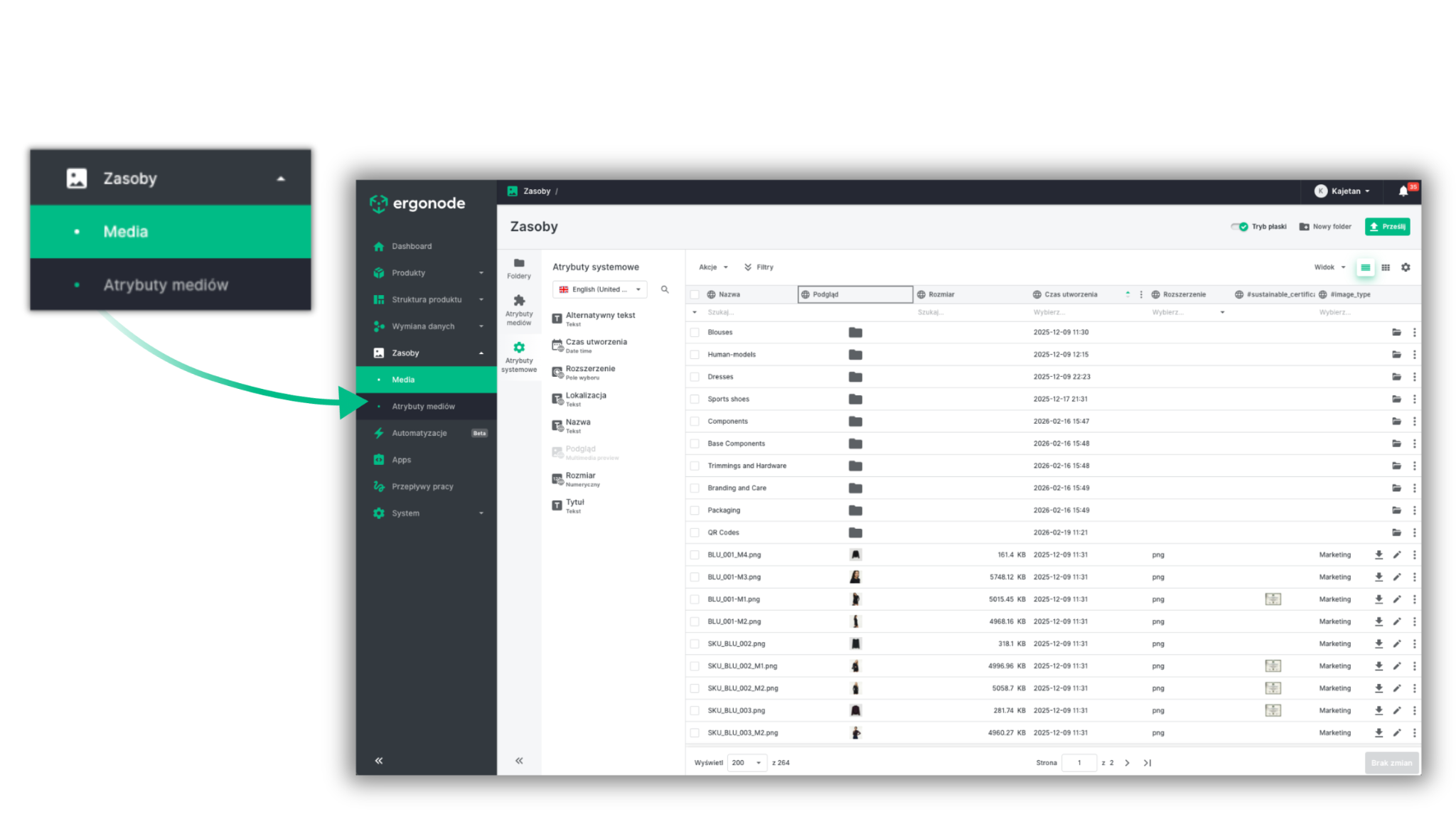1456x819 pixels.
Task: Open three-dot menu for Blouses row
Action: tap(1414, 332)
